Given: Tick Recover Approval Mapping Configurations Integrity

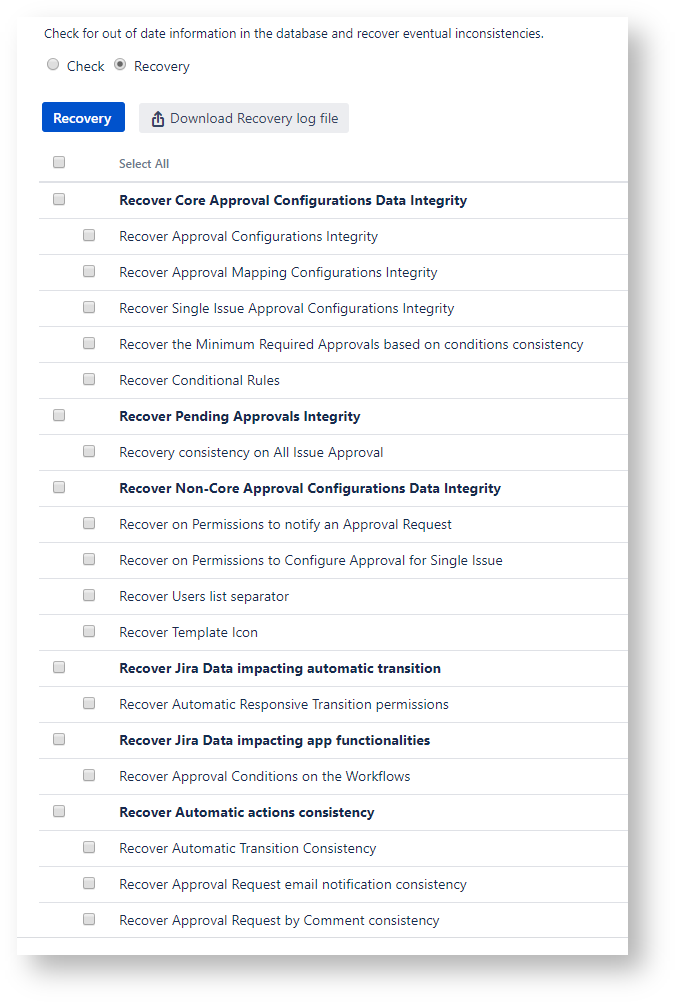Looking at the screenshot, I should click(x=89, y=271).
